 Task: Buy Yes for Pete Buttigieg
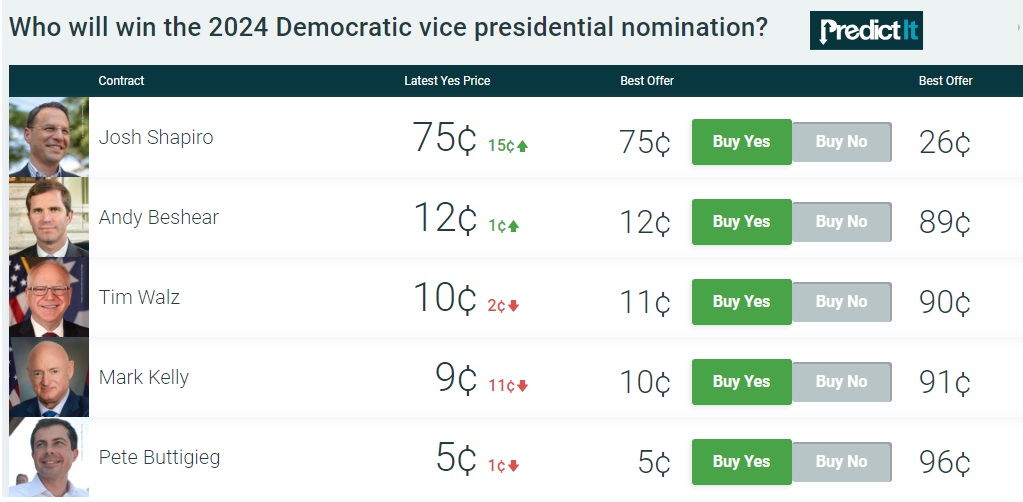(741, 462)
